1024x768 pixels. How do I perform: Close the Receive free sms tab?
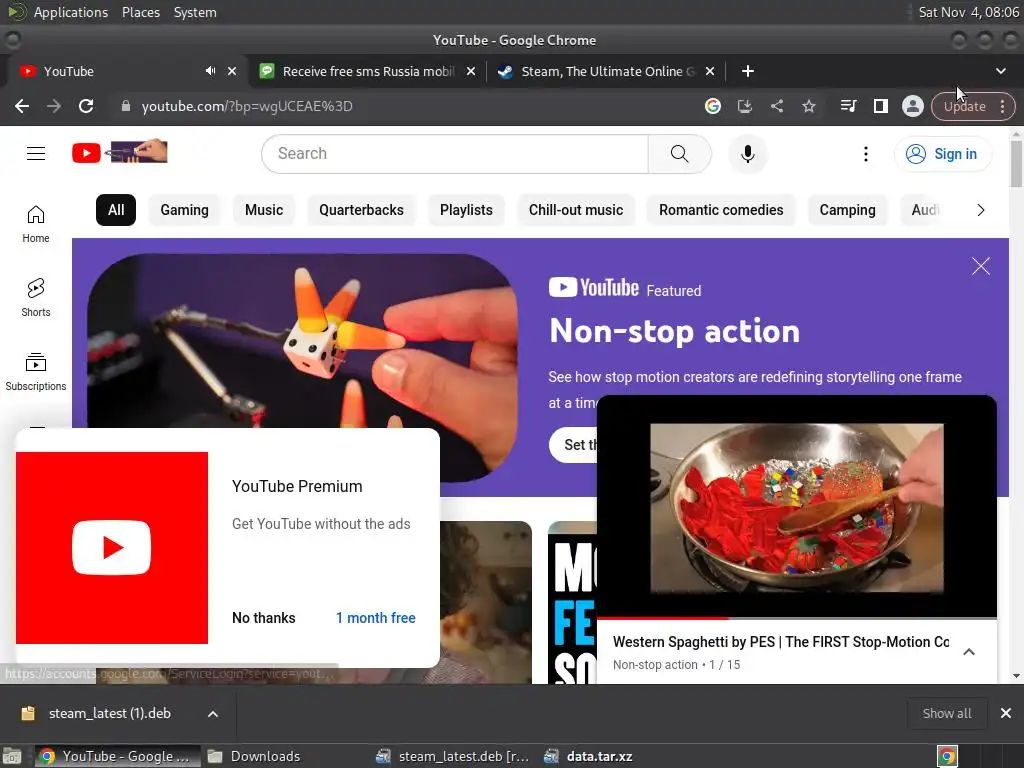tap(470, 71)
